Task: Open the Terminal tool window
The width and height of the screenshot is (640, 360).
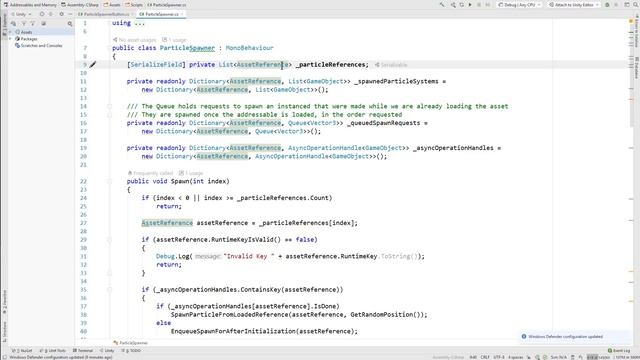Action: coord(83,351)
